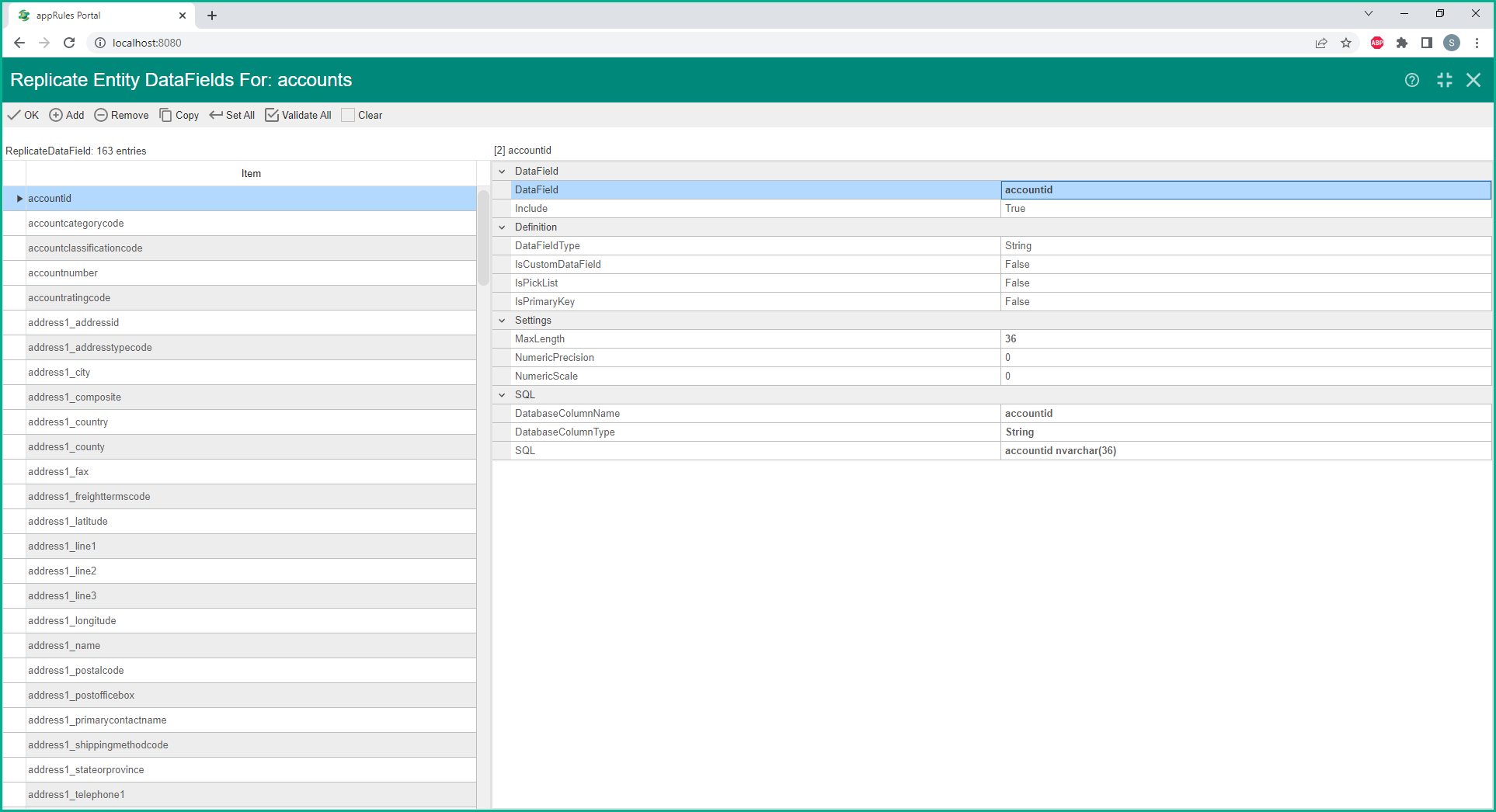Screen dimensions: 1496x812
Task: Click the NumericPrecision value 0
Action: click(1246, 357)
